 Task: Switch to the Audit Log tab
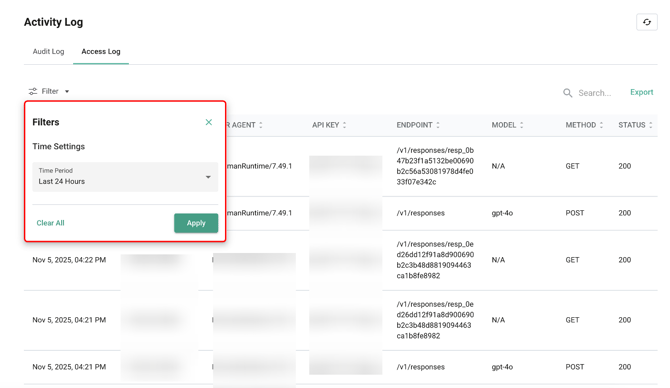coord(48,51)
